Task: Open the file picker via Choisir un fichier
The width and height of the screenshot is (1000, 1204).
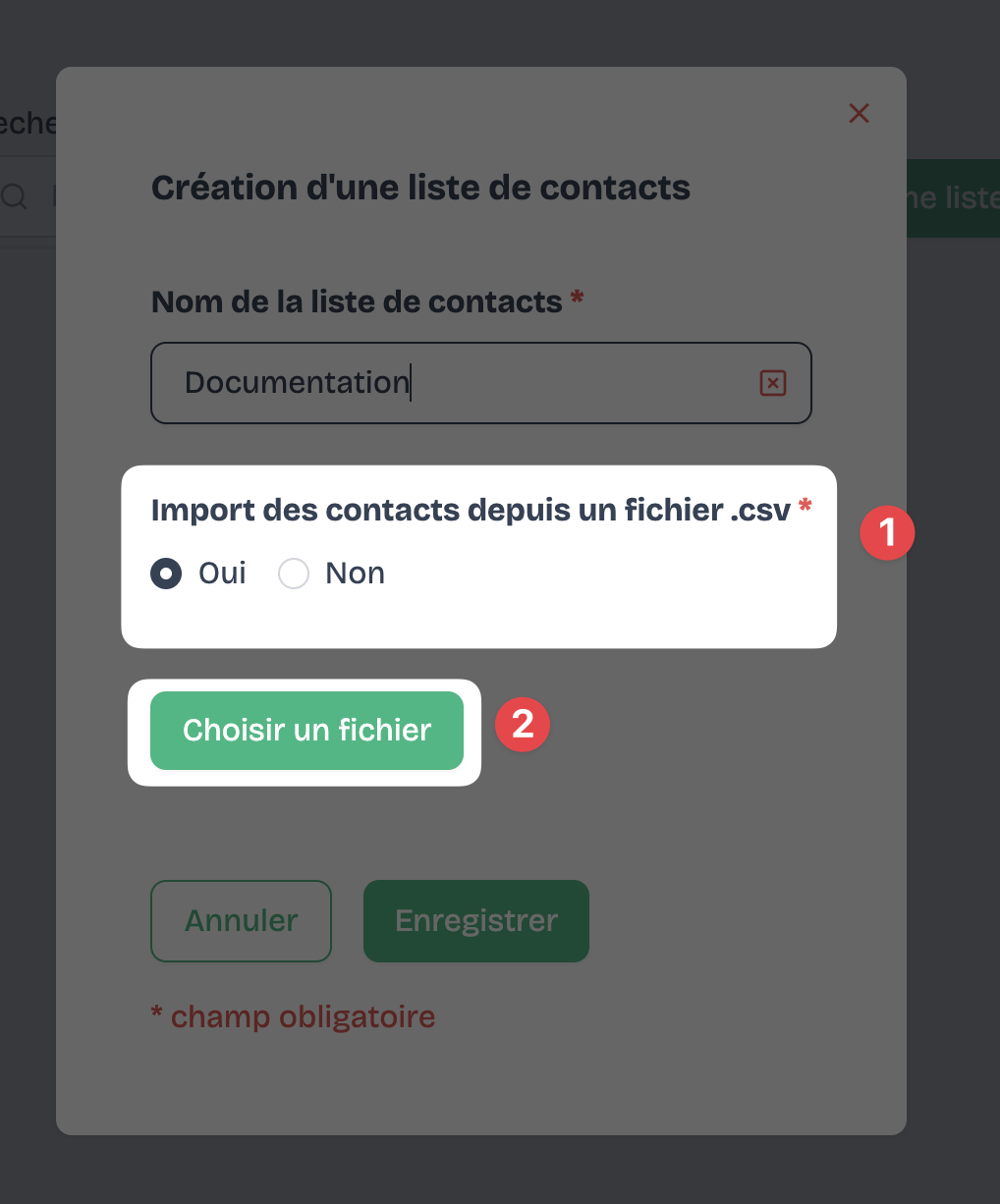Action: coord(306,730)
